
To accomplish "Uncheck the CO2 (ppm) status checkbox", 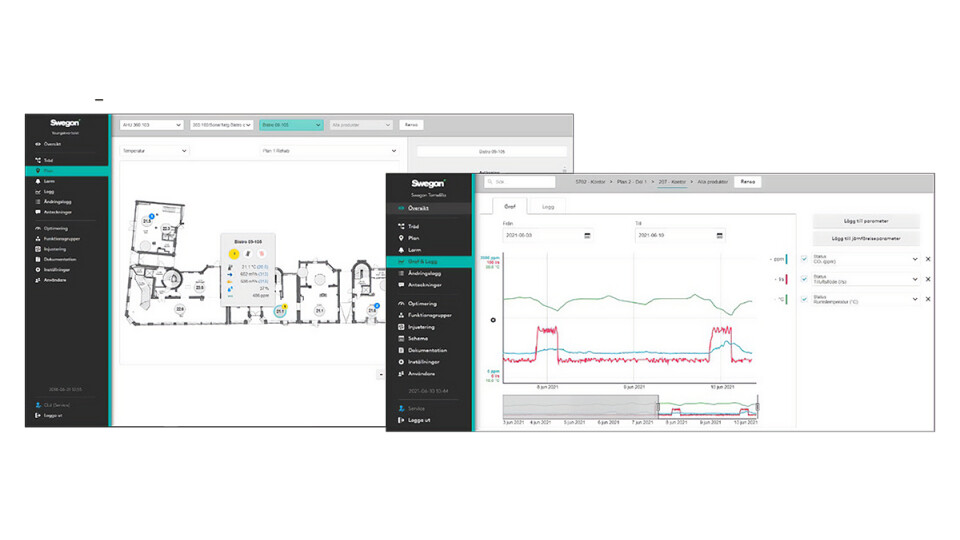I will (804, 259).
